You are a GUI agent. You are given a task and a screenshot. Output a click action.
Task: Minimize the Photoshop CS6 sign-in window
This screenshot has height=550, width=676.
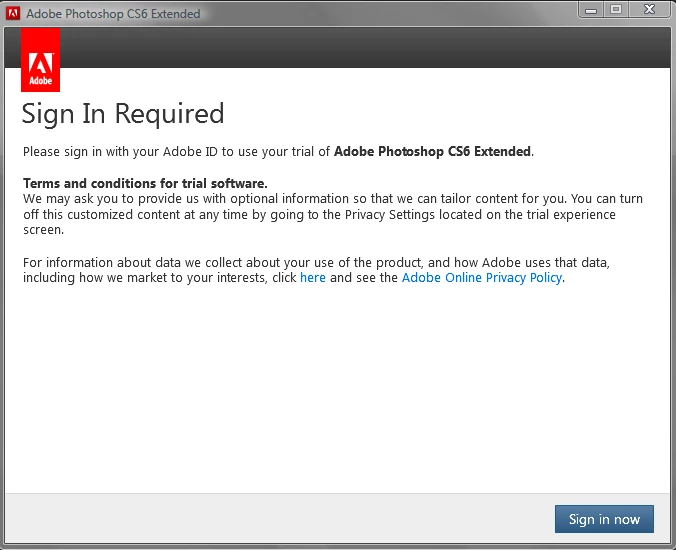tap(591, 10)
